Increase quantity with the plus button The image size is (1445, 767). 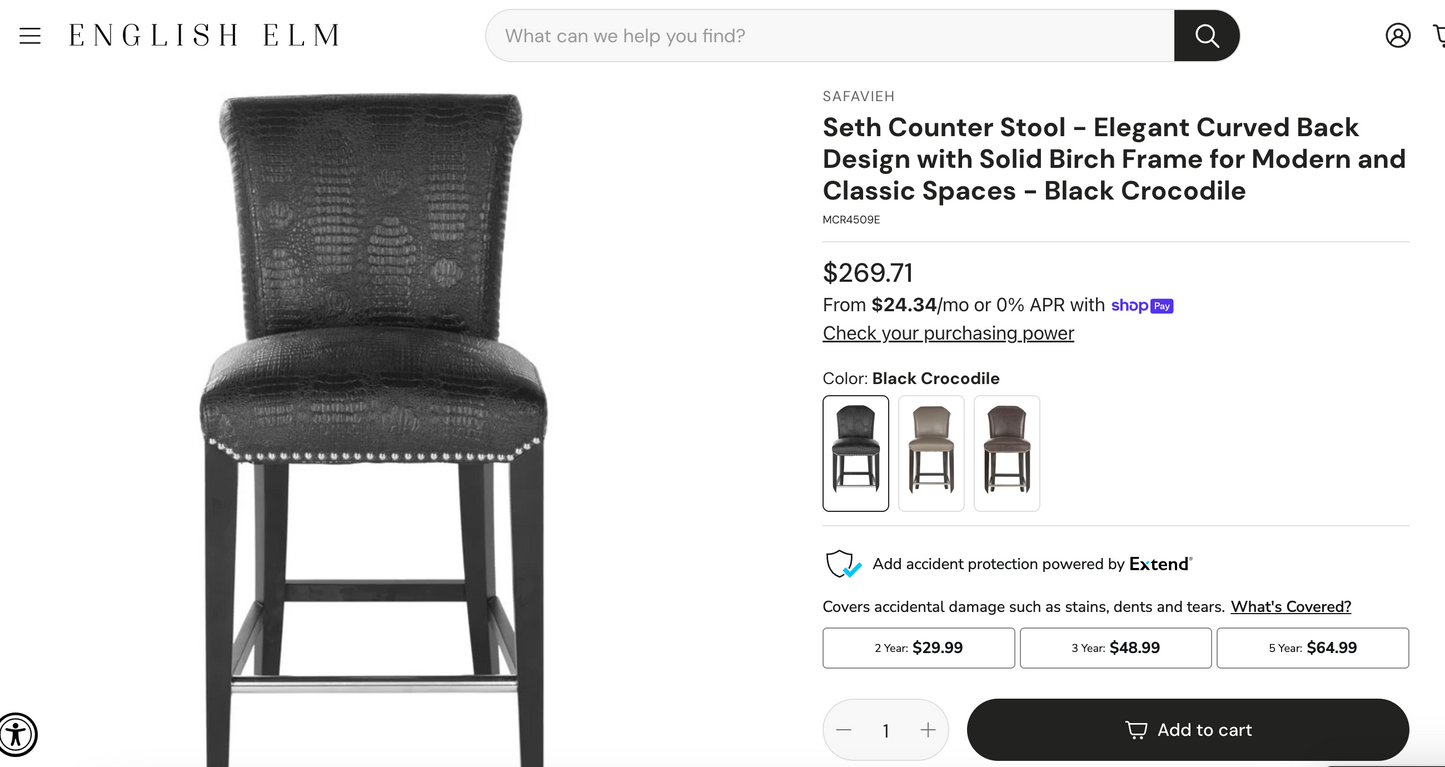tap(927, 730)
